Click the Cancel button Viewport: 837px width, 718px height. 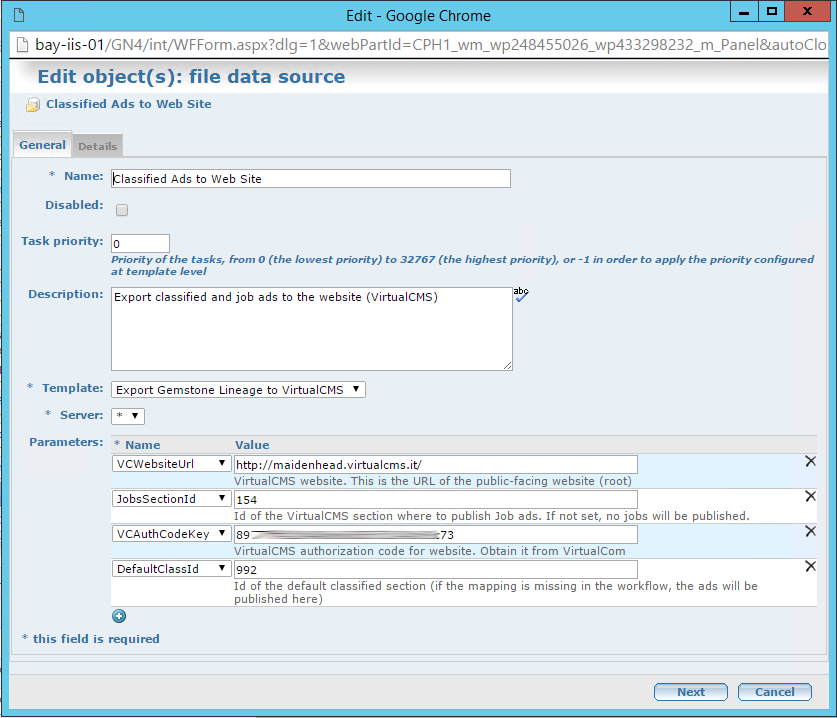[775, 692]
